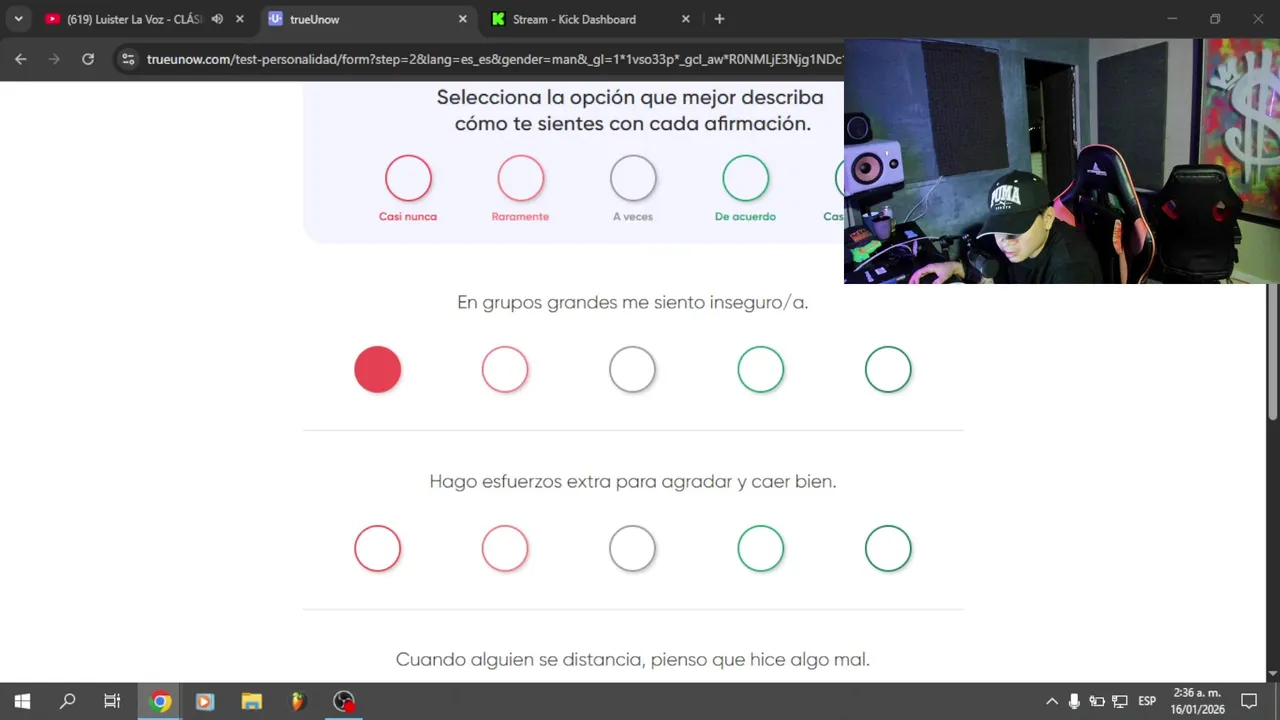Mute the YouTube tab via its speaker icon

[217, 19]
